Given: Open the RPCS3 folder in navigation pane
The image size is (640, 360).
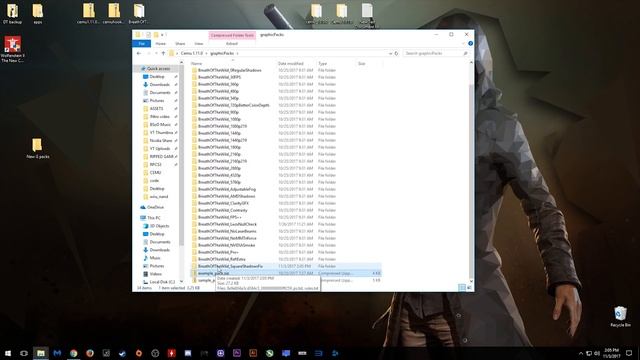Looking at the screenshot, I should click(x=156, y=164).
